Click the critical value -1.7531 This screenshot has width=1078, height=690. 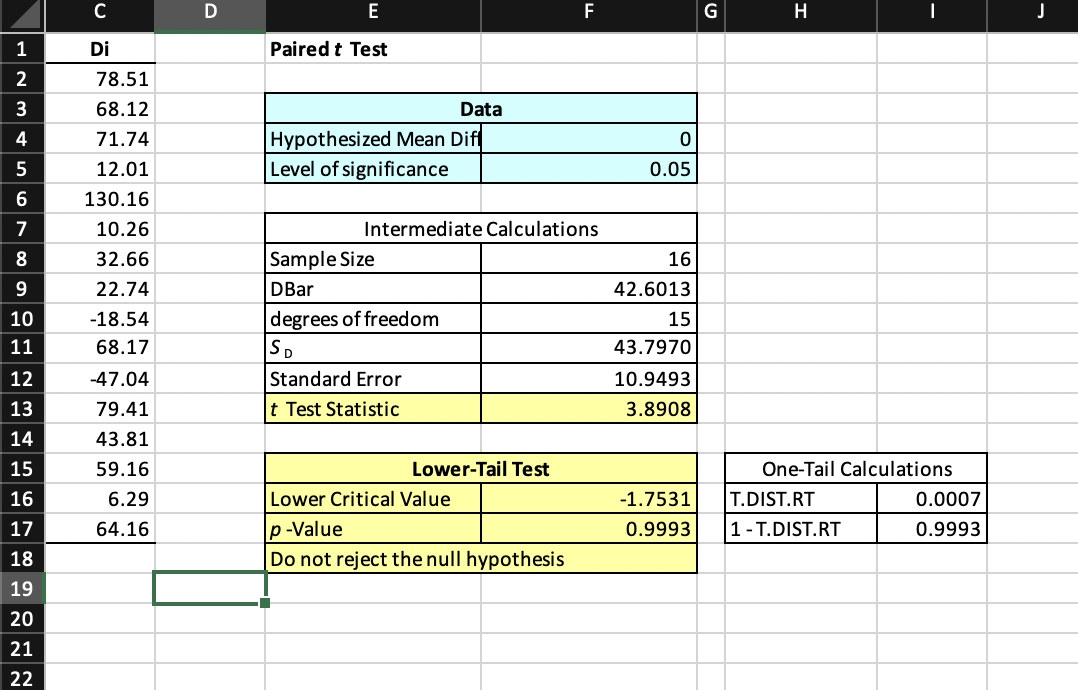click(x=588, y=499)
